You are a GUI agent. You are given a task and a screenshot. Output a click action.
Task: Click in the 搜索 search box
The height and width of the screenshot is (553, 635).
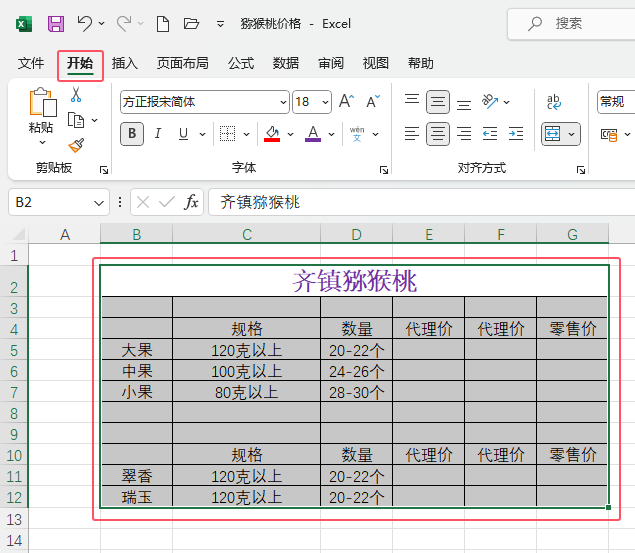click(571, 24)
